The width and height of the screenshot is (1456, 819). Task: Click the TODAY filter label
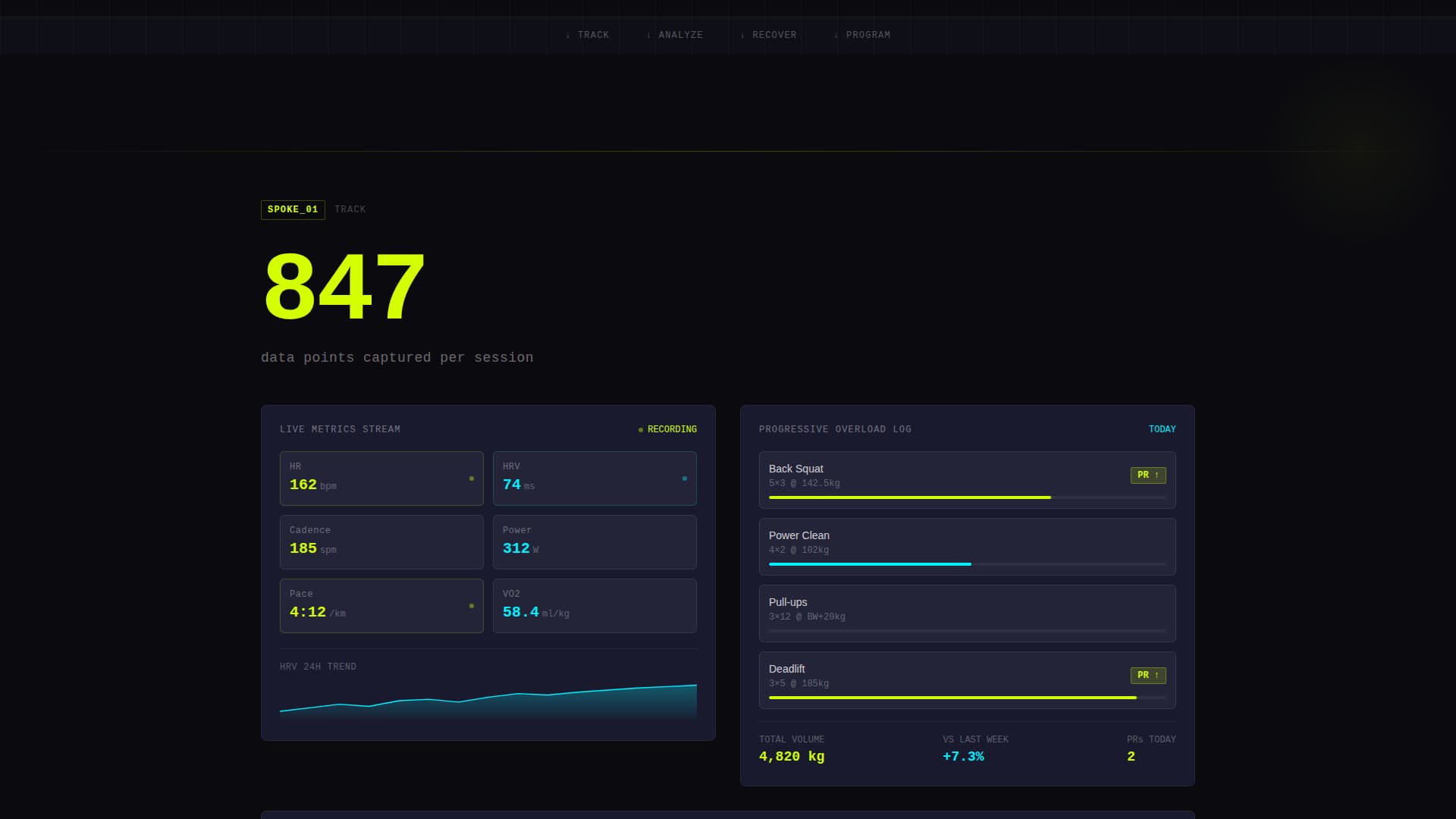pos(1162,429)
